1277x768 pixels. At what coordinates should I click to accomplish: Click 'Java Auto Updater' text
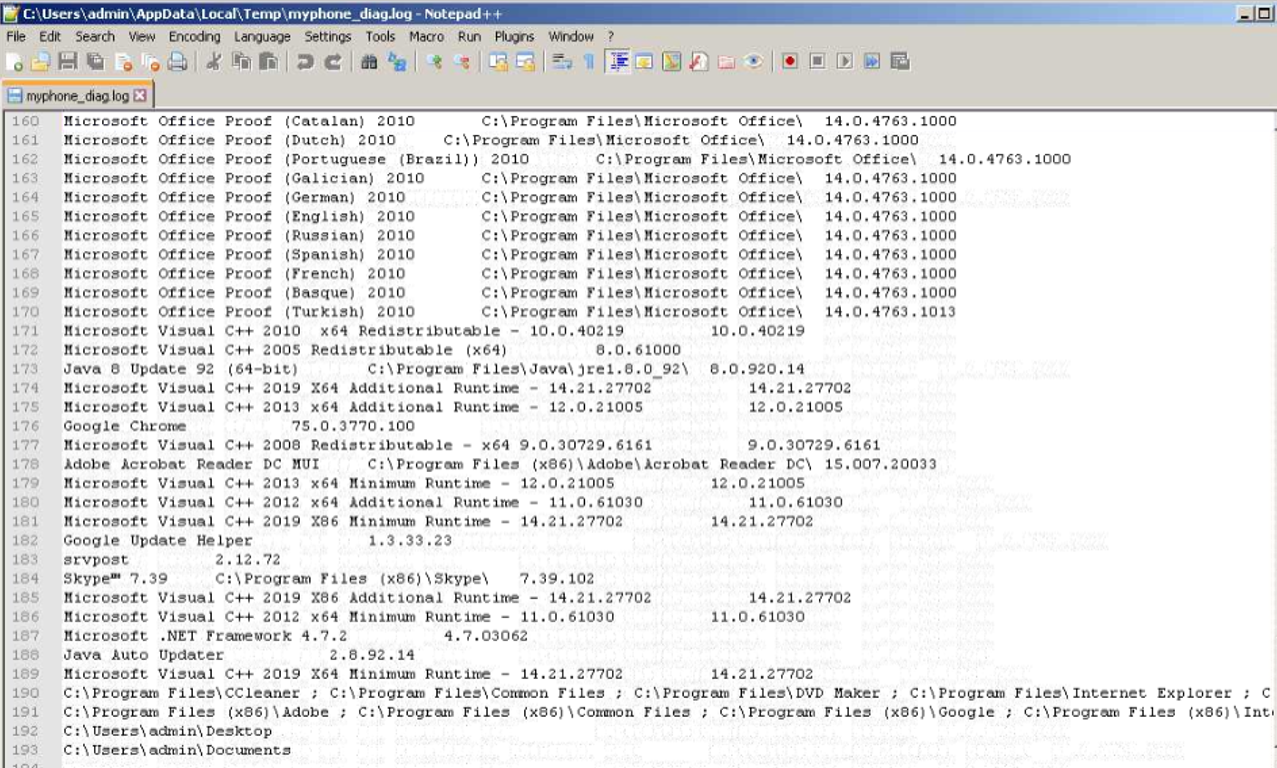click(x=143, y=655)
